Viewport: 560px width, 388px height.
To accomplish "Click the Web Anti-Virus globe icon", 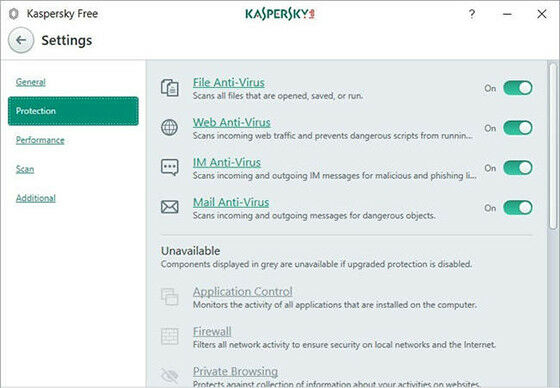I will (x=169, y=128).
